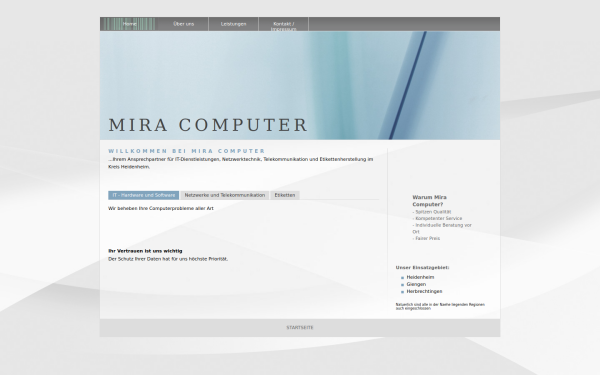Click the Spitzen Qualität line

click(432, 212)
